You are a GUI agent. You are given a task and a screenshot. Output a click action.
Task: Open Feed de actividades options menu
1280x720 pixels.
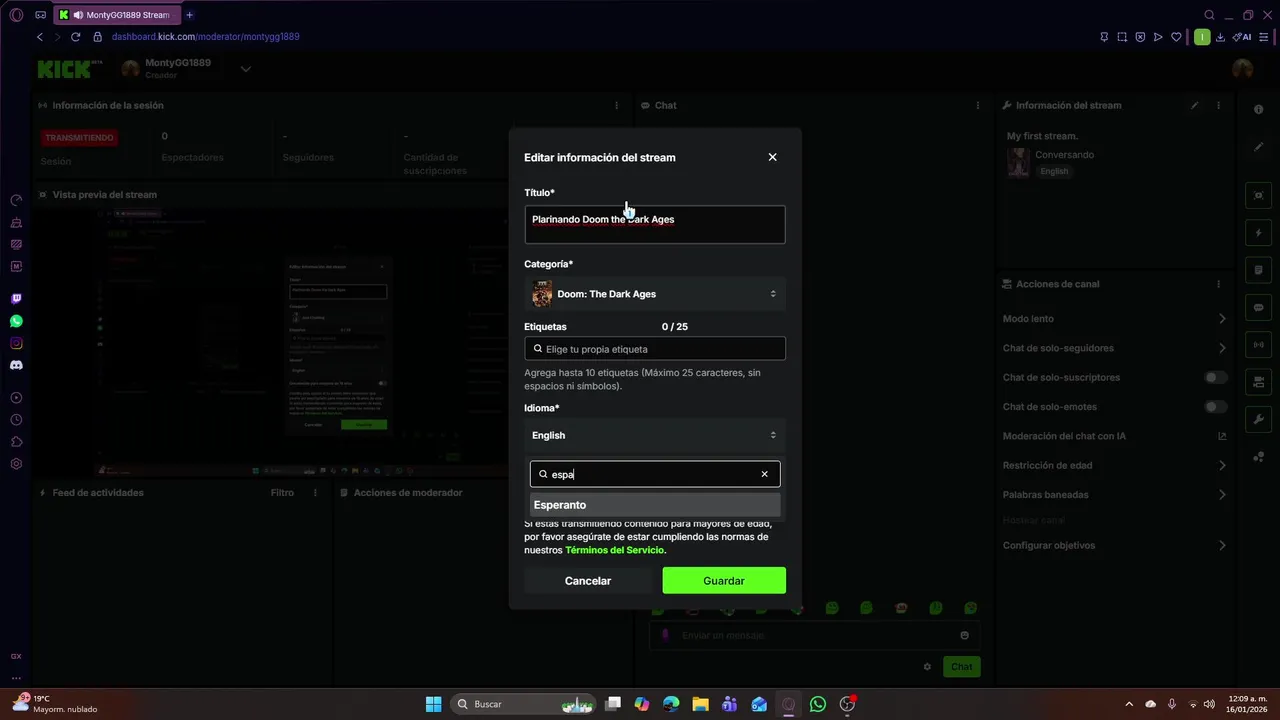tap(316, 493)
